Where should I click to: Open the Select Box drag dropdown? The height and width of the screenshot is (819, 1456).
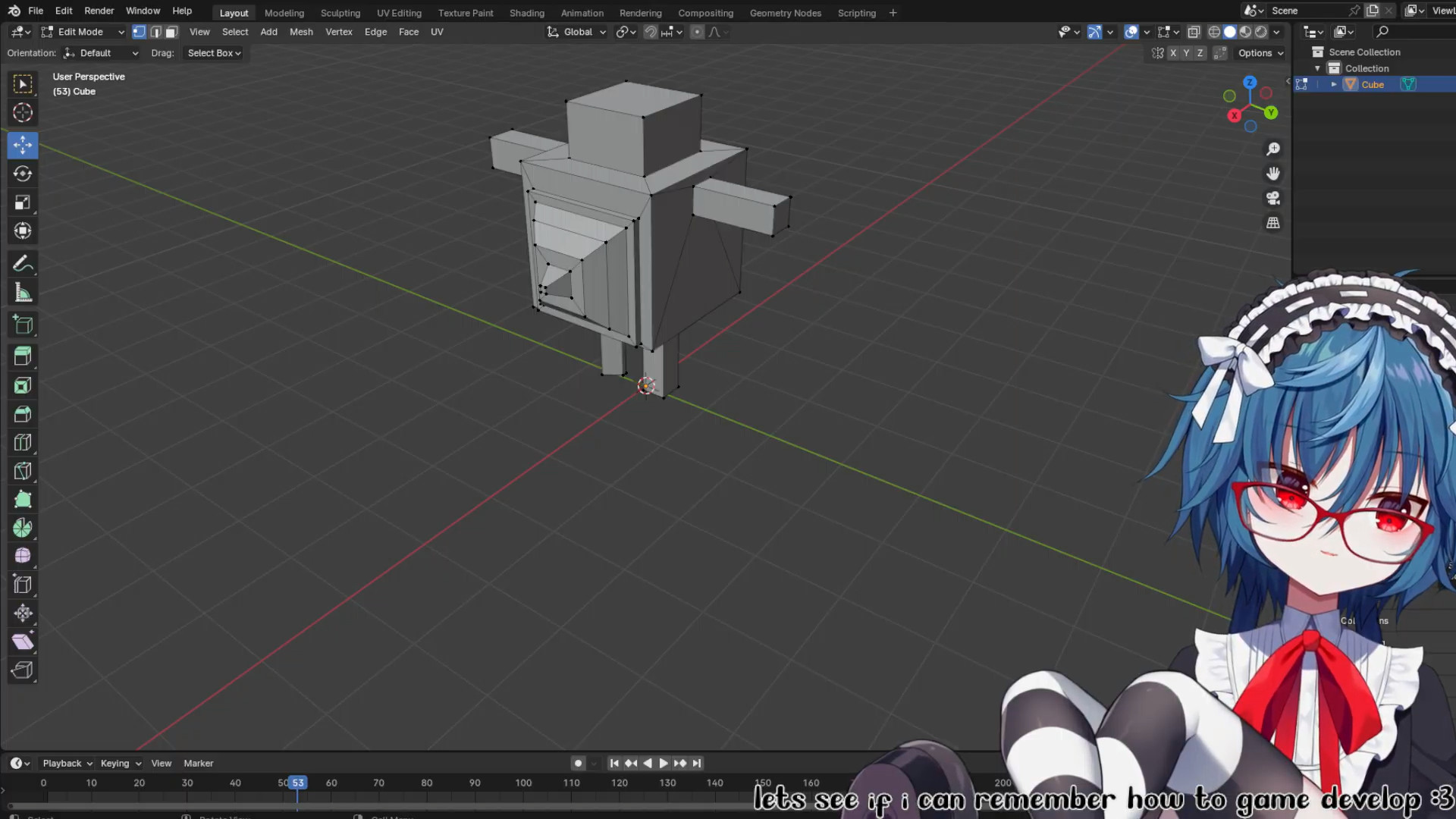pos(214,53)
